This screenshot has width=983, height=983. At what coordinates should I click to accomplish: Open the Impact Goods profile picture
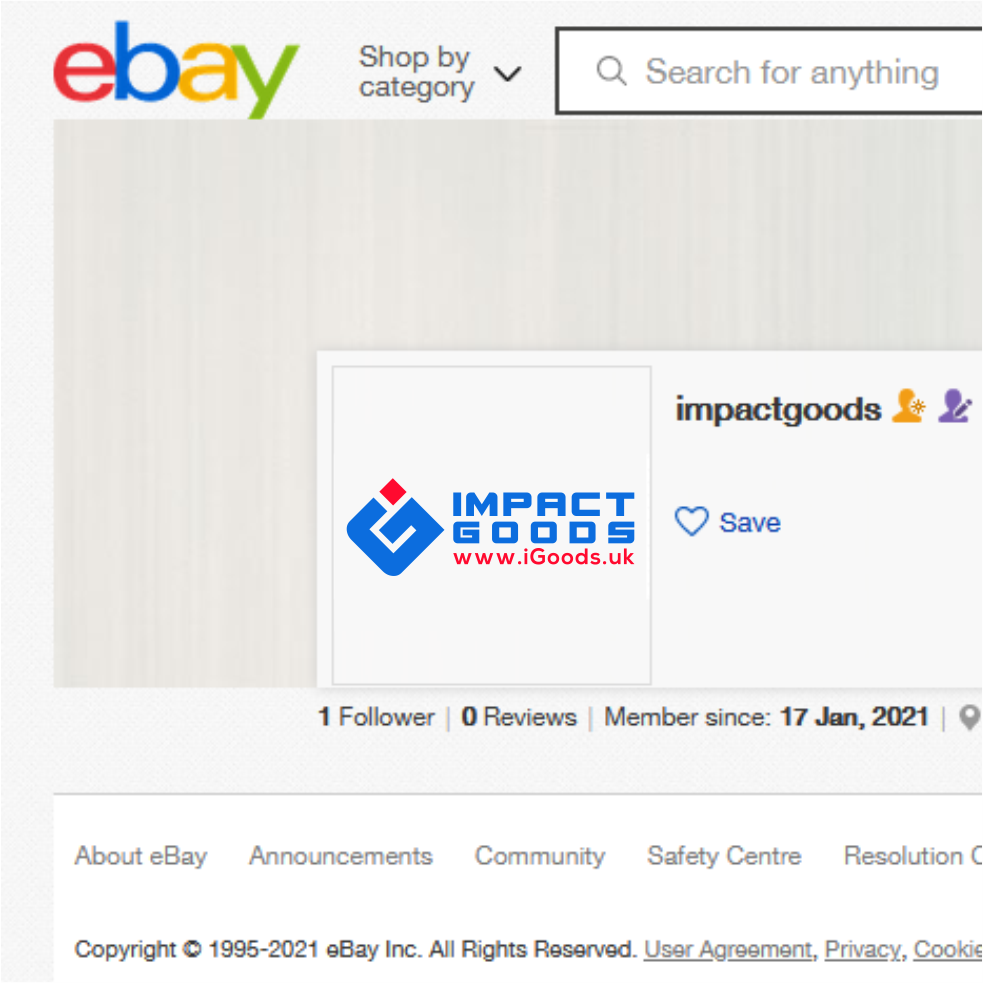tap(492, 525)
